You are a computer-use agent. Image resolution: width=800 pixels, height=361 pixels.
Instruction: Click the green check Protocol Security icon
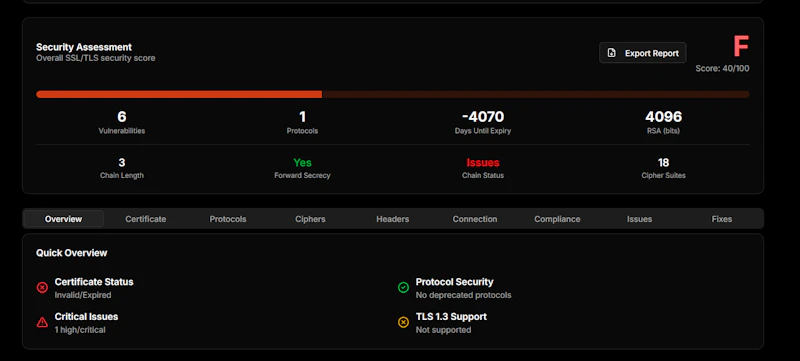pyautogui.click(x=403, y=288)
